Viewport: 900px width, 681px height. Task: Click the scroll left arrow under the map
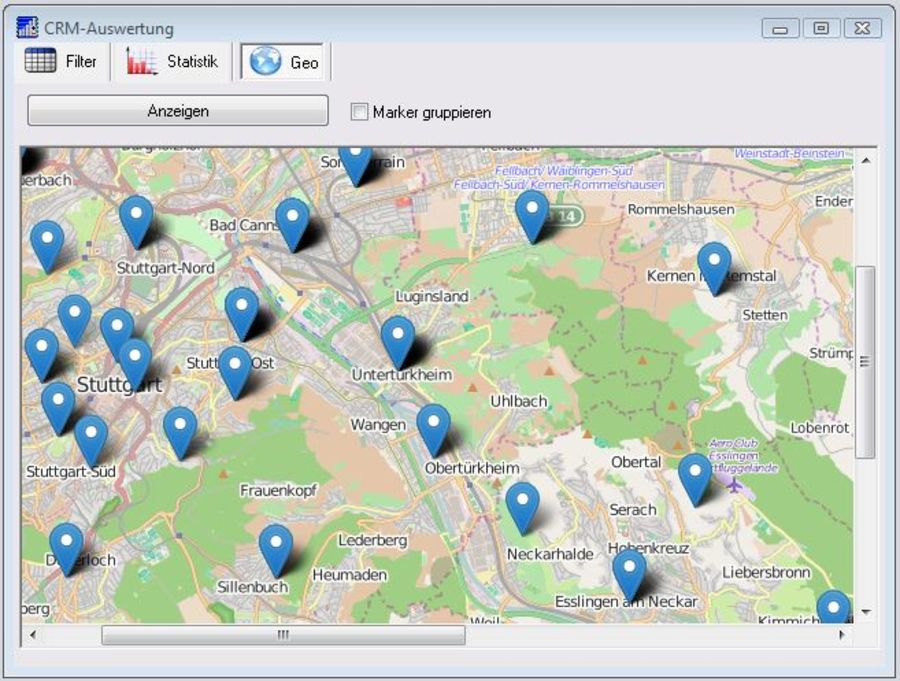(33, 634)
